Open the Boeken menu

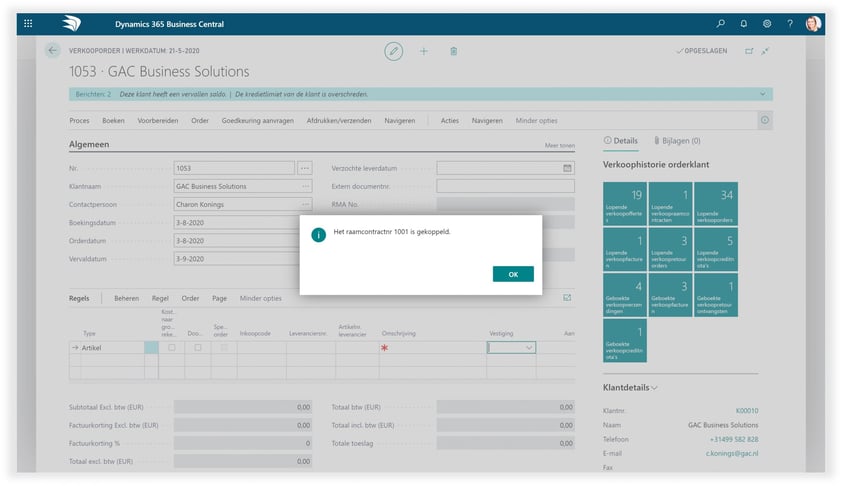pos(113,121)
